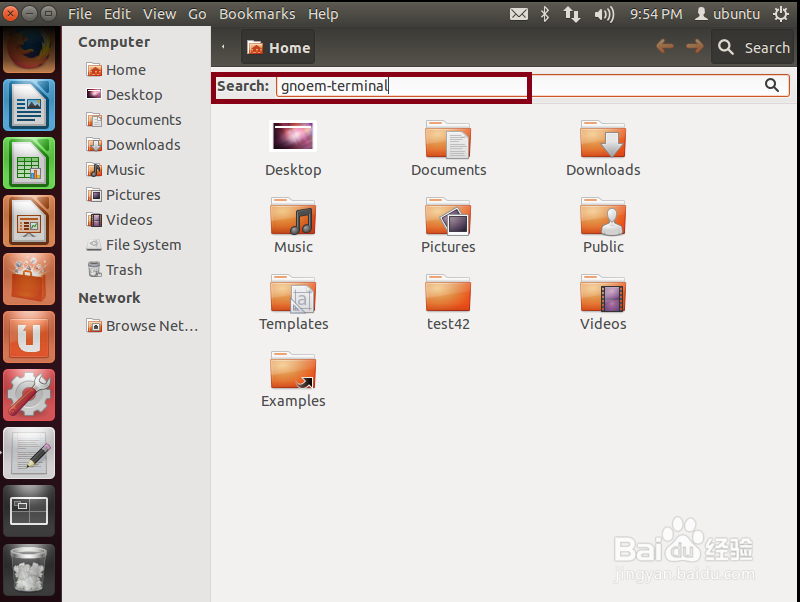Open the Bluetooth indicator menu

click(545, 14)
